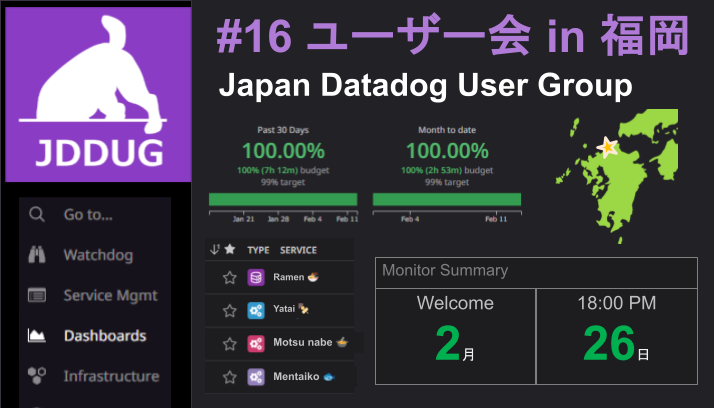
Task: Click the Past 30 Days green budget bar
Action: click(x=282, y=199)
